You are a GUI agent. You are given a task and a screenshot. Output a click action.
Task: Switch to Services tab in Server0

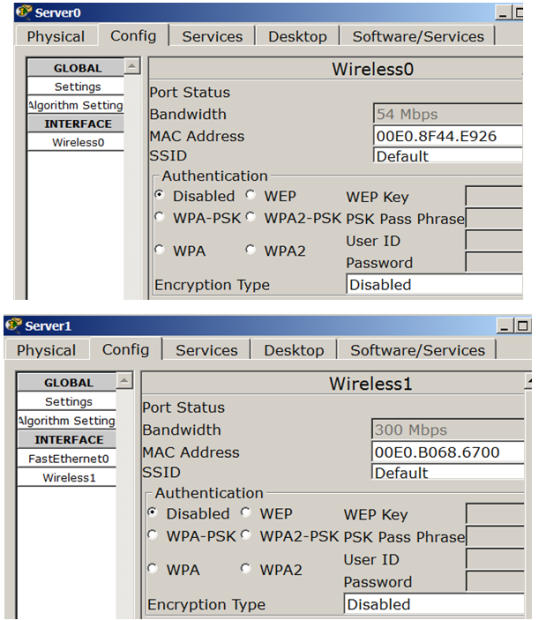click(x=212, y=36)
